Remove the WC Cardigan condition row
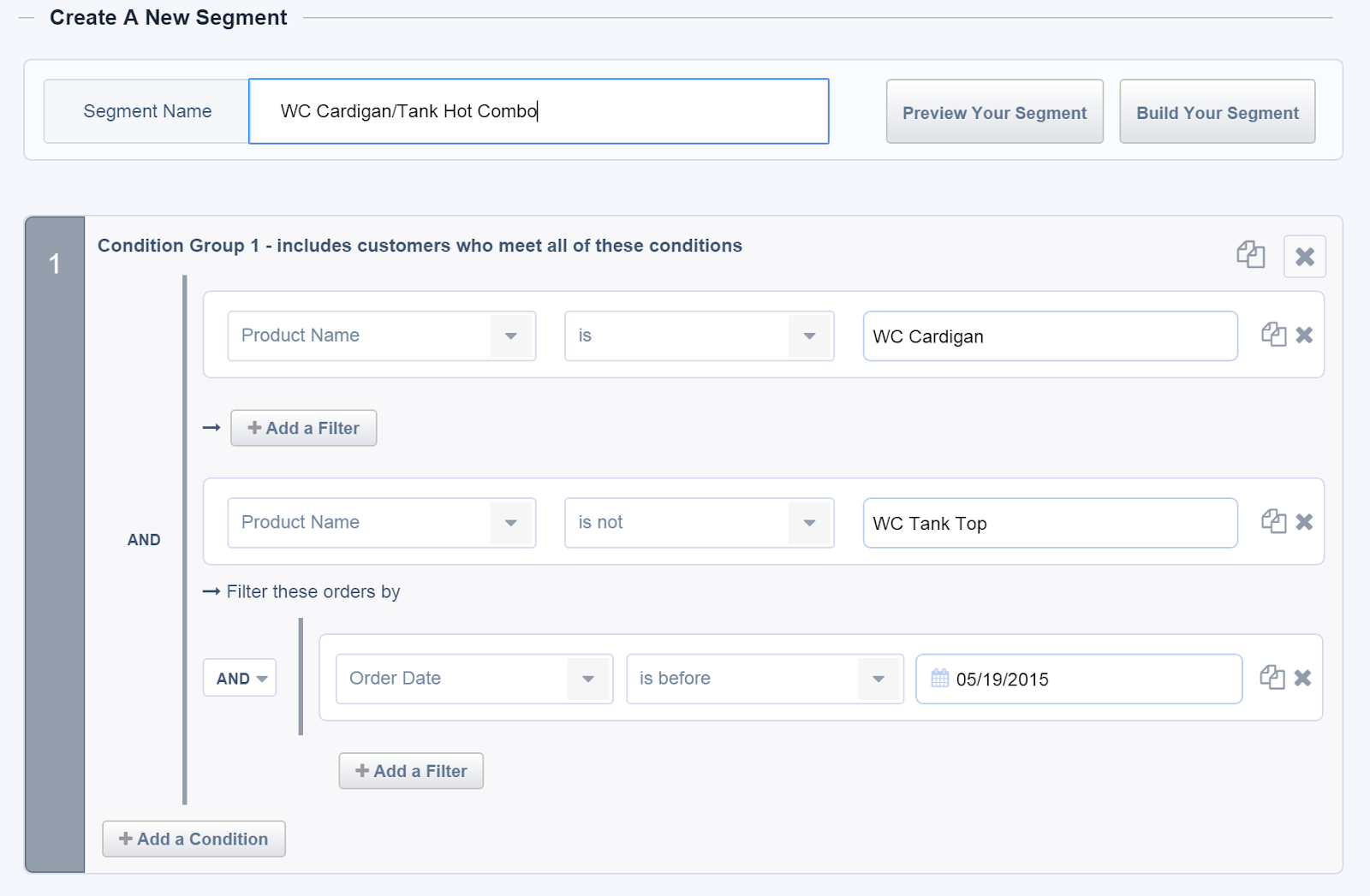Screen dimensions: 1370x896 1304,335
